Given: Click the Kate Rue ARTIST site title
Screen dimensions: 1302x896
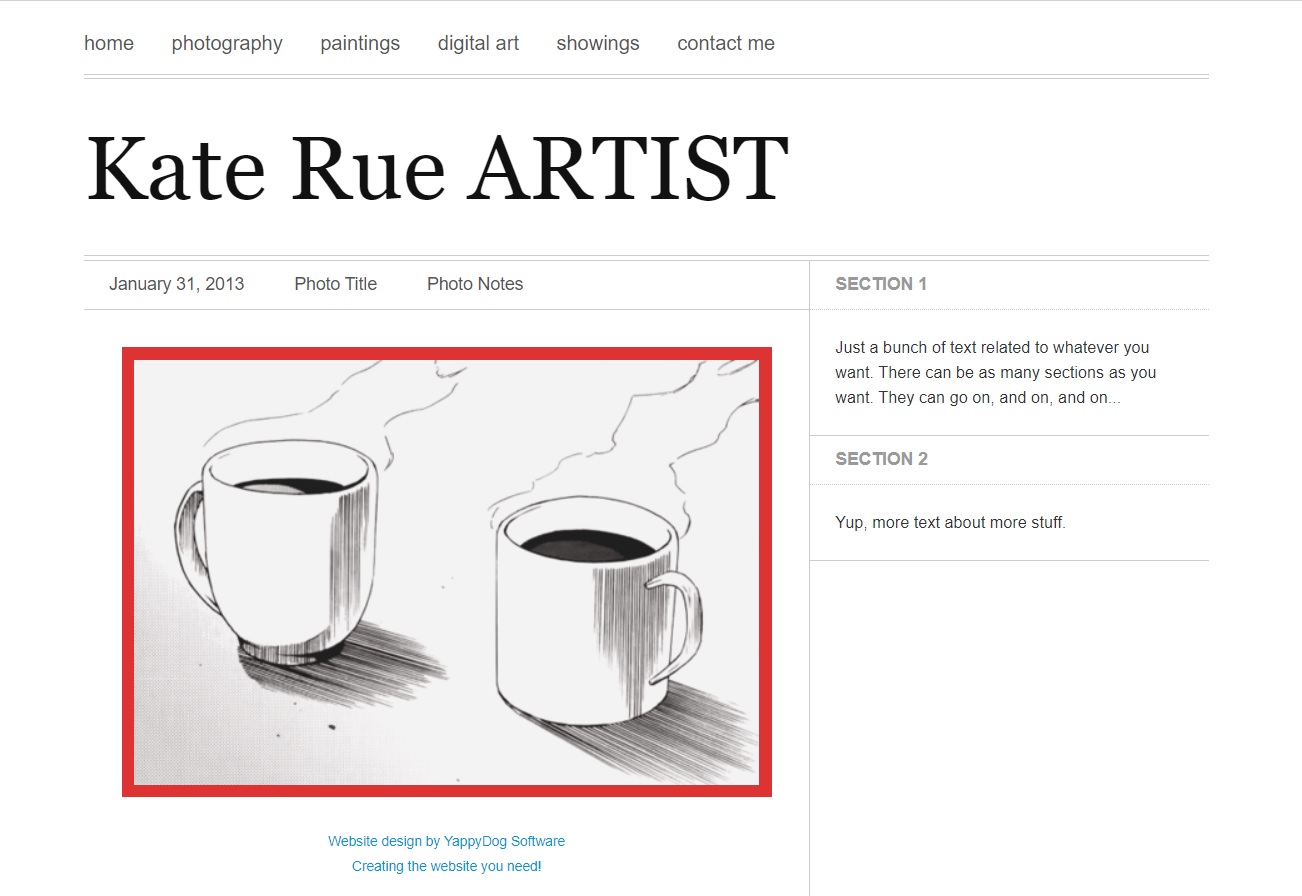Looking at the screenshot, I should tap(437, 168).
